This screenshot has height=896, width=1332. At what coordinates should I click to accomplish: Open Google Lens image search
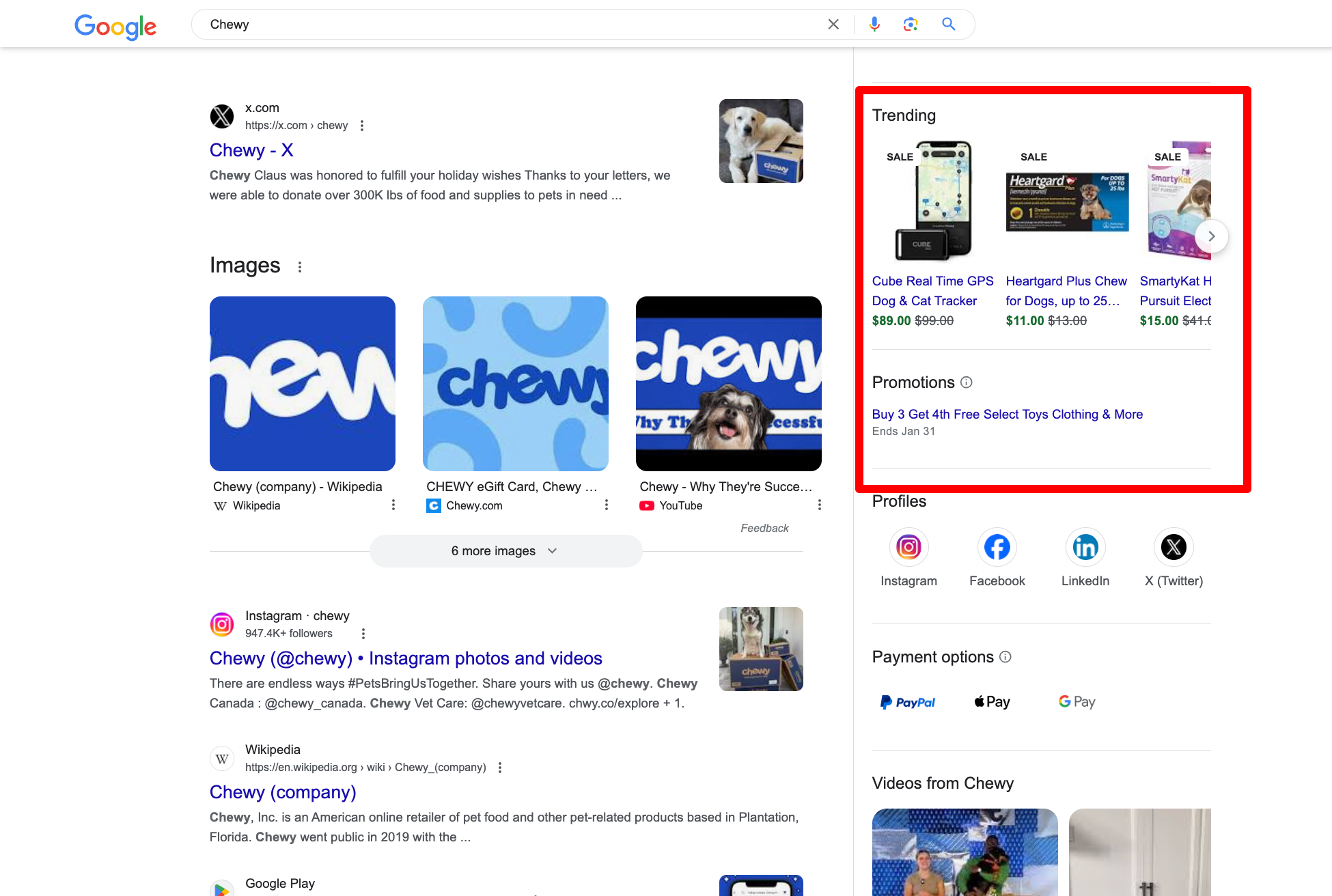(x=910, y=24)
